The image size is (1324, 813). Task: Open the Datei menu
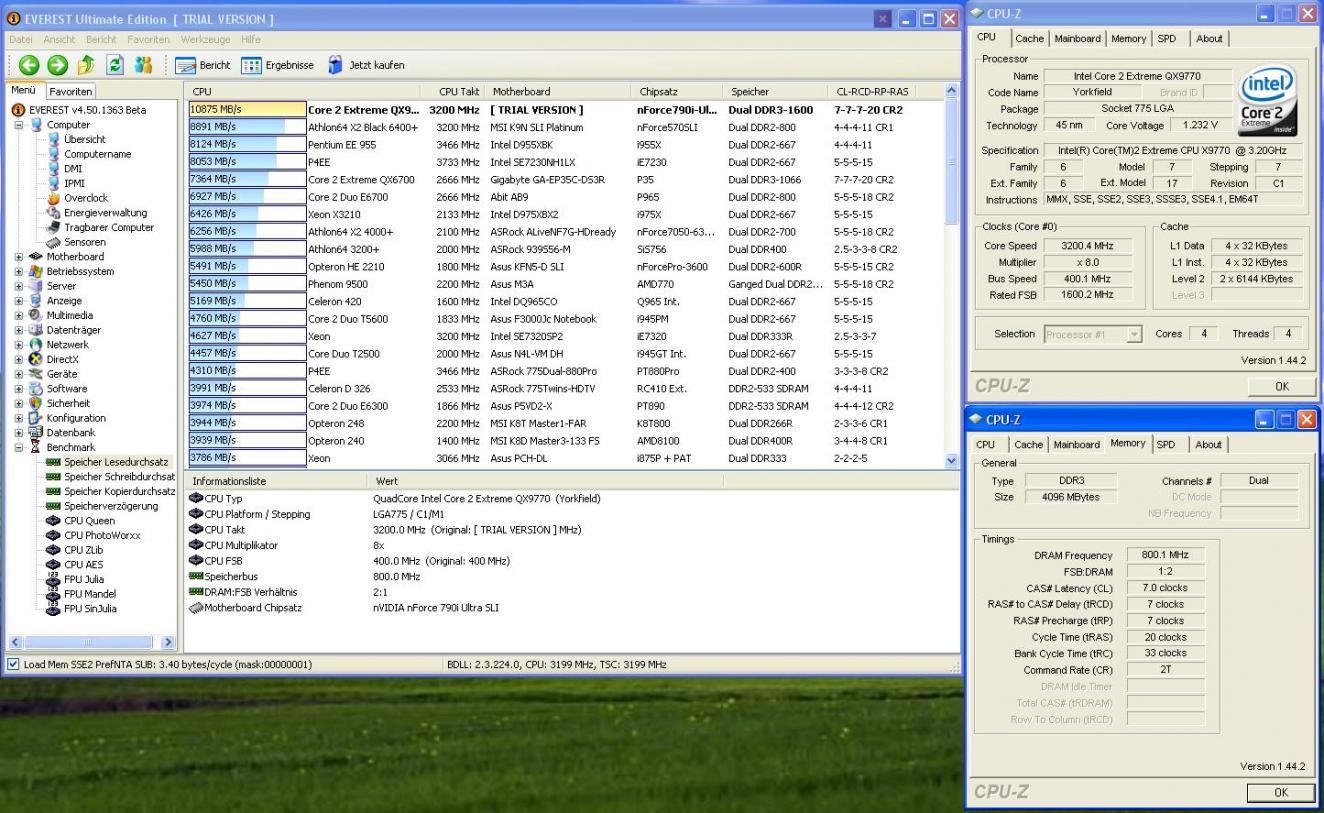tap(20, 39)
